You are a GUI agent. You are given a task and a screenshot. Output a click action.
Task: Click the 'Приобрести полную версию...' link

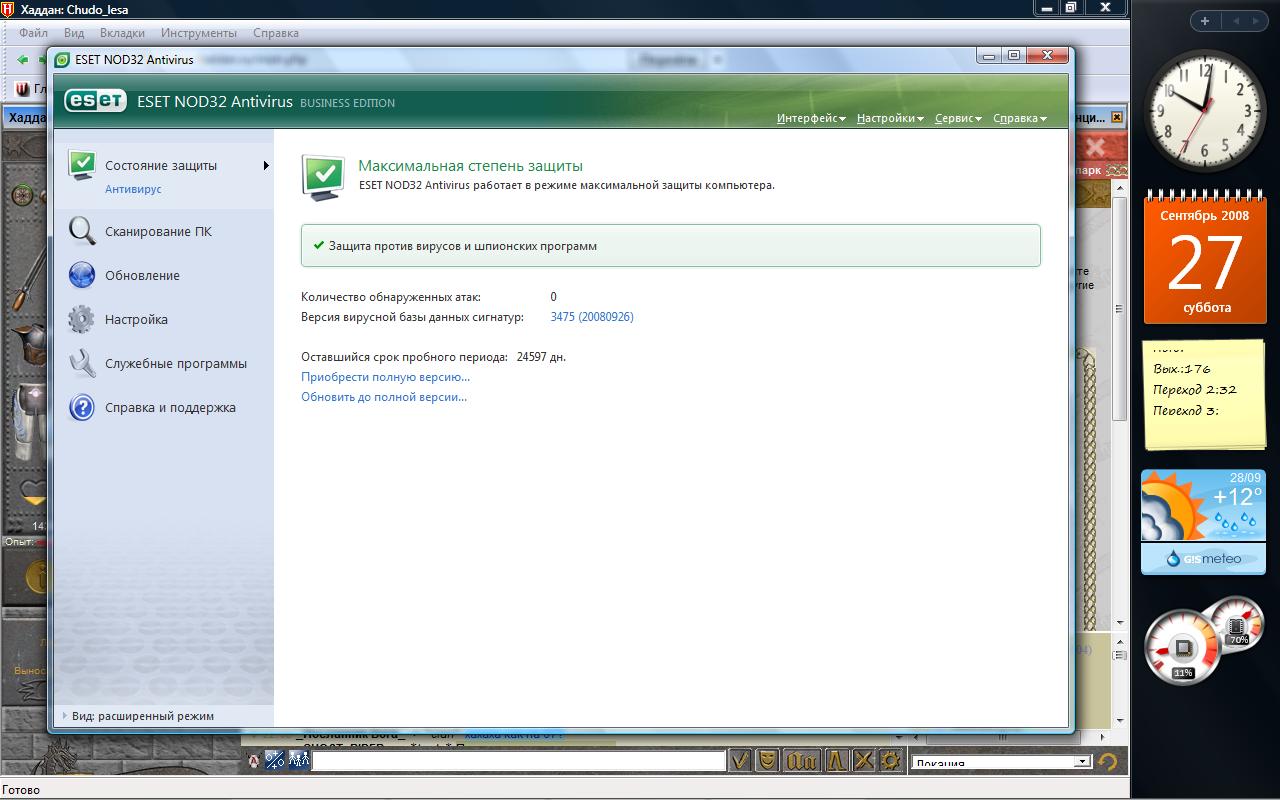click(x=385, y=377)
